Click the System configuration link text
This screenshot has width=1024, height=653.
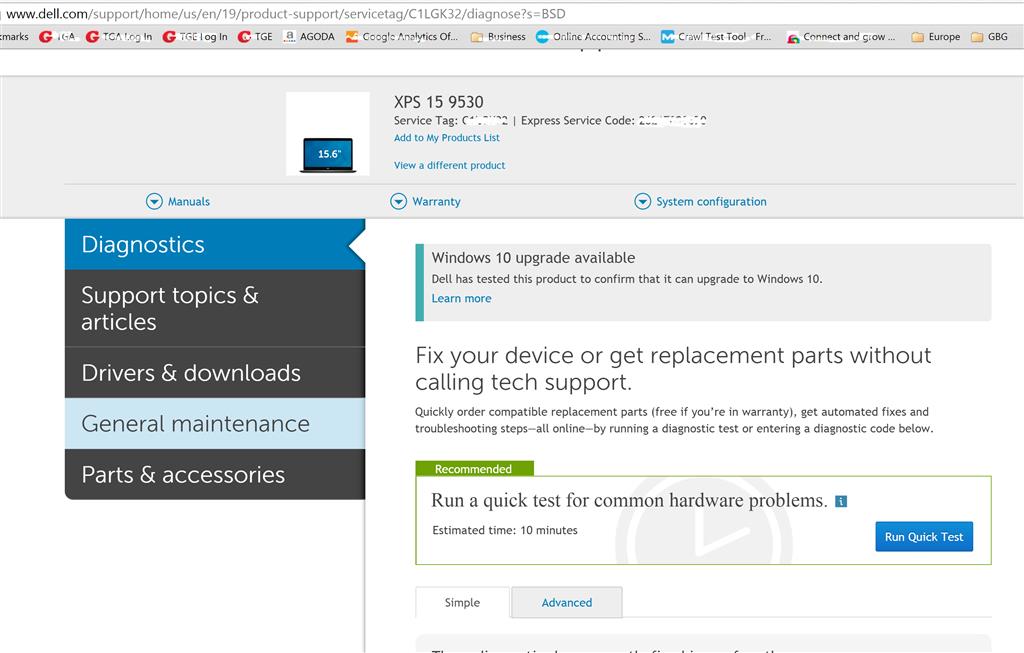click(711, 201)
